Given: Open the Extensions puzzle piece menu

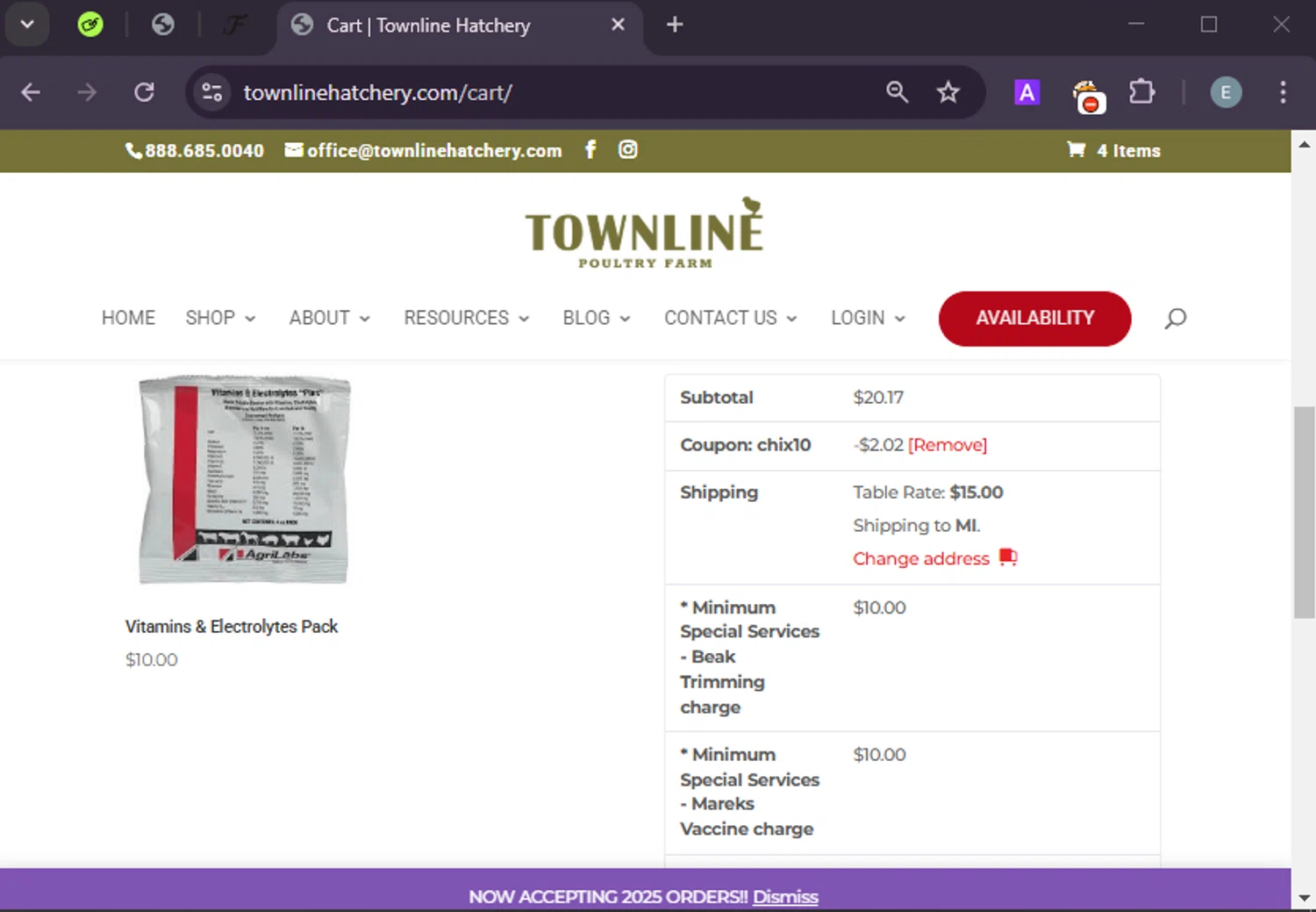Looking at the screenshot, I should (1141, 92).
